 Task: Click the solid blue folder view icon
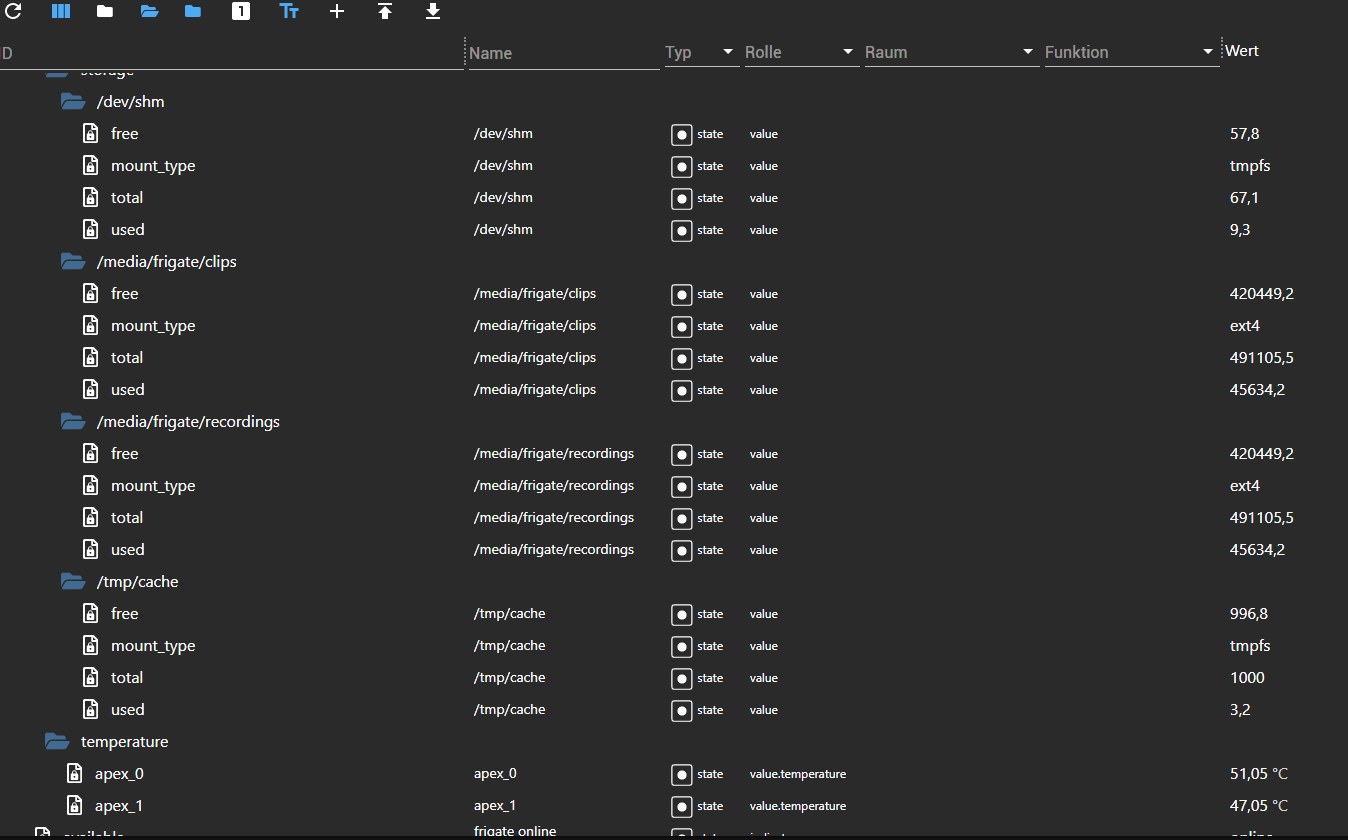[x=193, y=12]
